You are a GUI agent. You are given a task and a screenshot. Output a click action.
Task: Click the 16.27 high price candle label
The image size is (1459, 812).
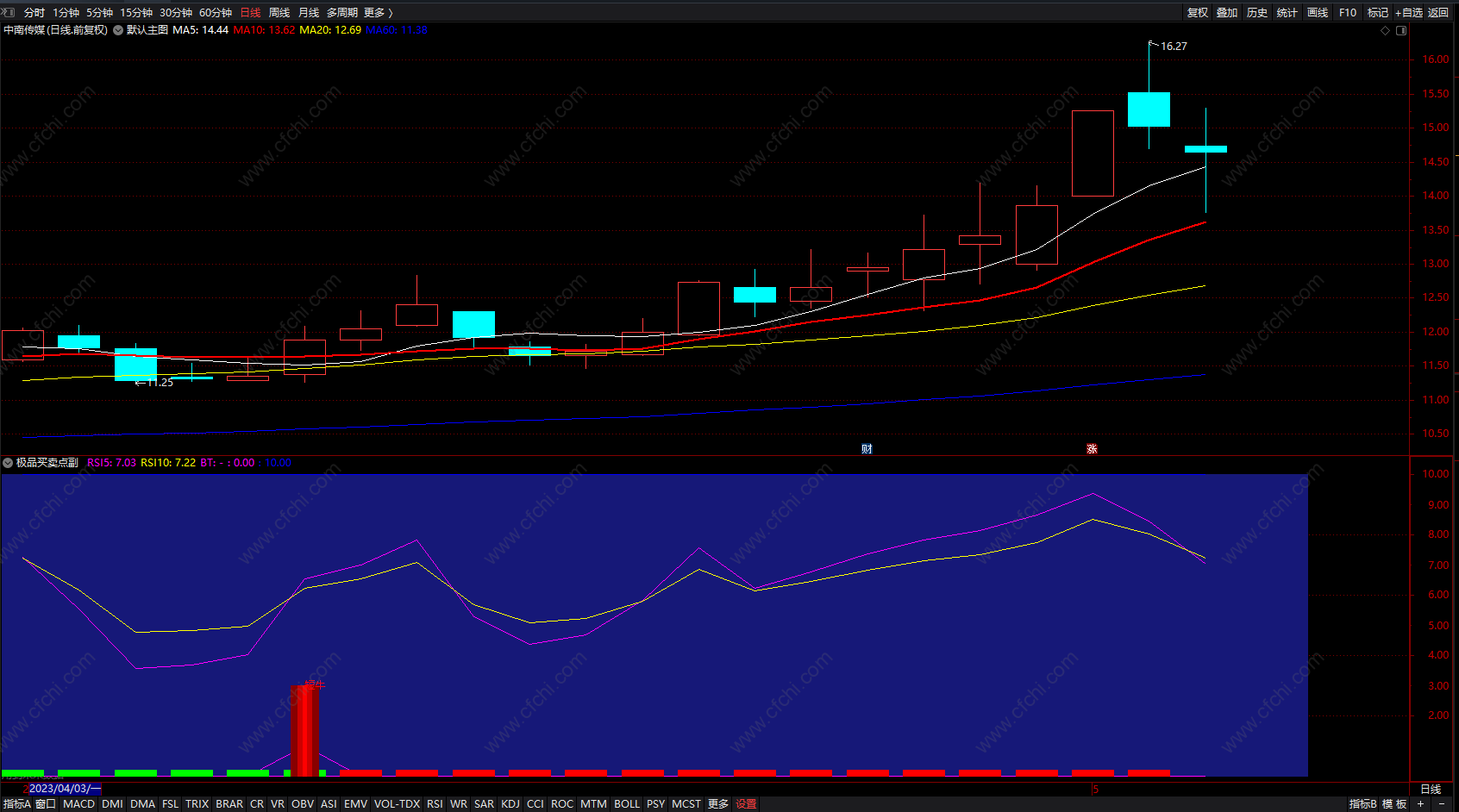1174,46
